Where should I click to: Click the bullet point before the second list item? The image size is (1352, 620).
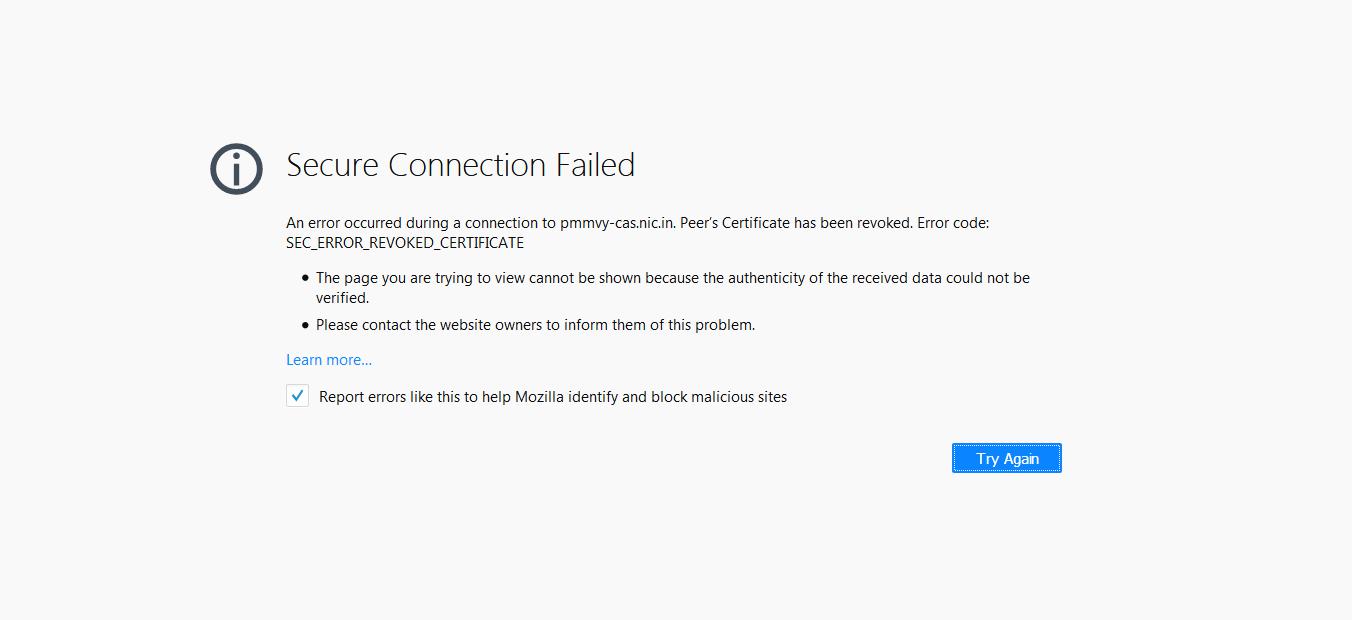point(305,324)
